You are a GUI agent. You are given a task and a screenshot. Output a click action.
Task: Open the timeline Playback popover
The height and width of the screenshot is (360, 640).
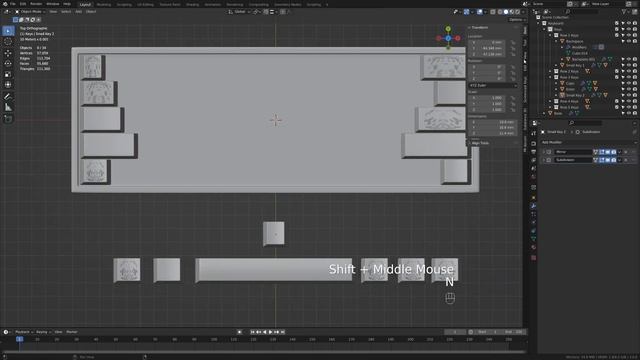24,332
